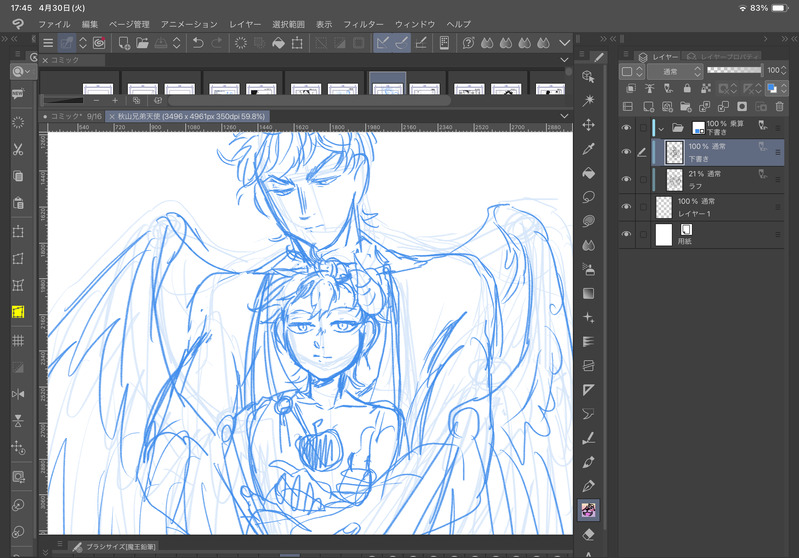Select the Fill bucket tool in tool palette
Viewport: 799px width, 558px height.
pos(588,173)
